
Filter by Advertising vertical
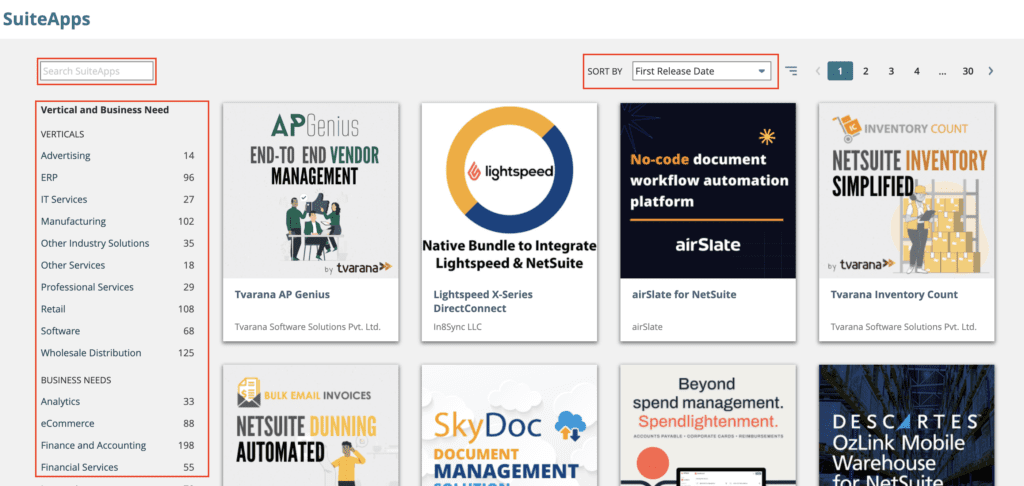[x=66, y=156]
